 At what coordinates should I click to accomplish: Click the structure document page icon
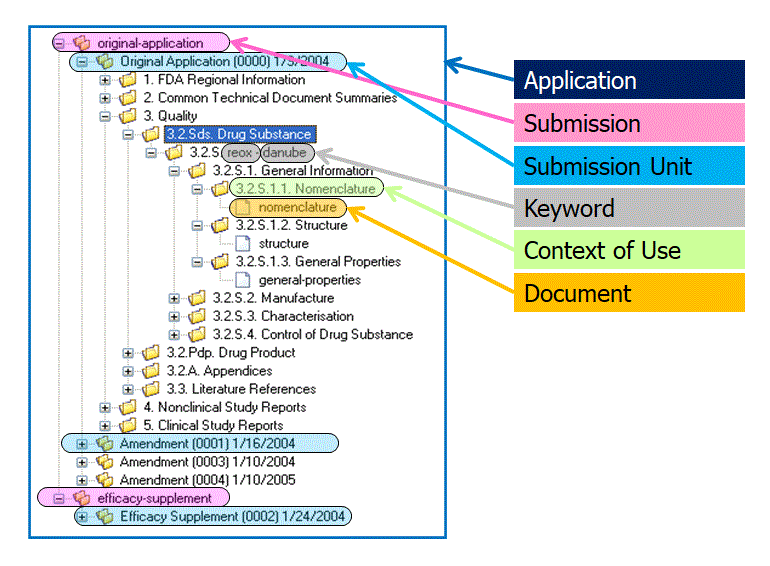pyautogui.click(x=242, y=243)
